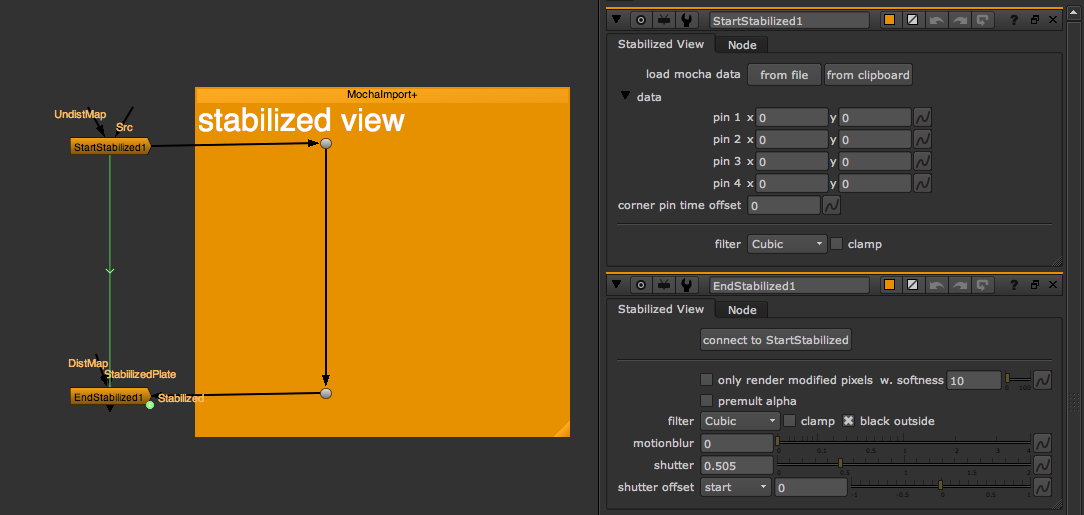Enable clamp checkbox in EndStabilized1 panel
Screen dimensions: 1084x515
[789, 420]
